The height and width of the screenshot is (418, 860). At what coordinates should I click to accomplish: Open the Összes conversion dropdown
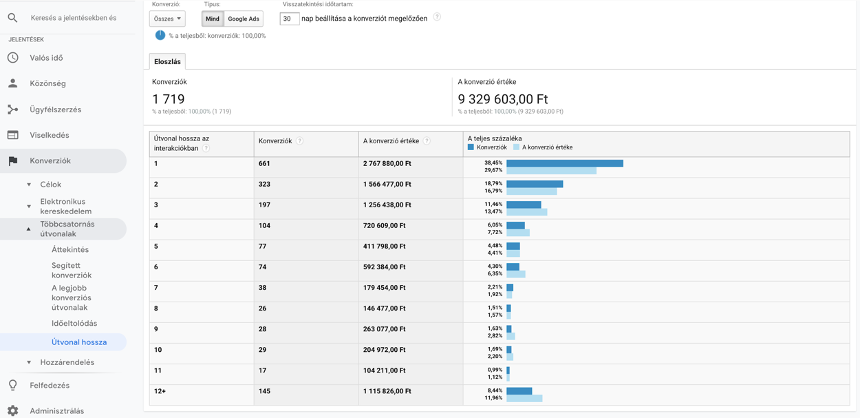pos(167,19)
